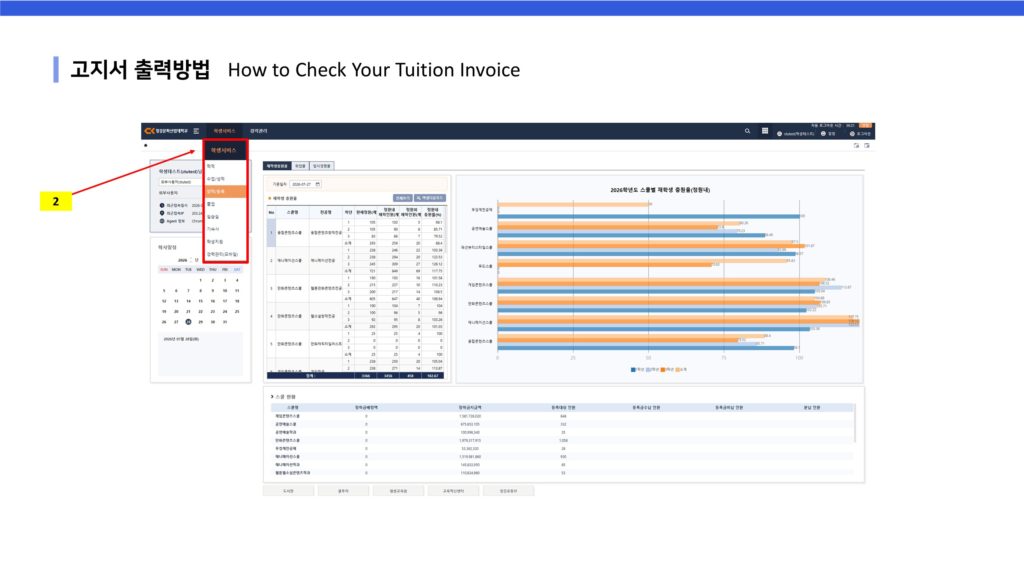Image resolution: width=1024 pixels, height=576 pixels.
Task: Select date 15 in the academic calendar
Action: 200,301
